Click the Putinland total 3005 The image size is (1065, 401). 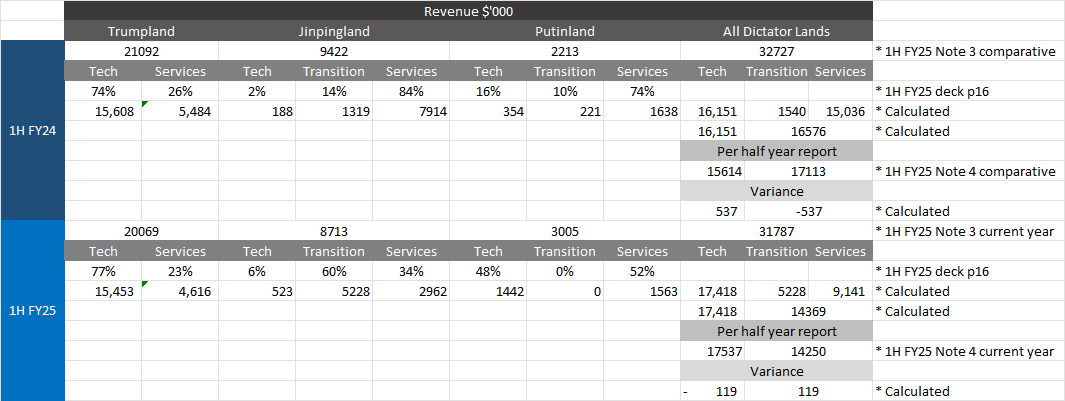[564, 231]
